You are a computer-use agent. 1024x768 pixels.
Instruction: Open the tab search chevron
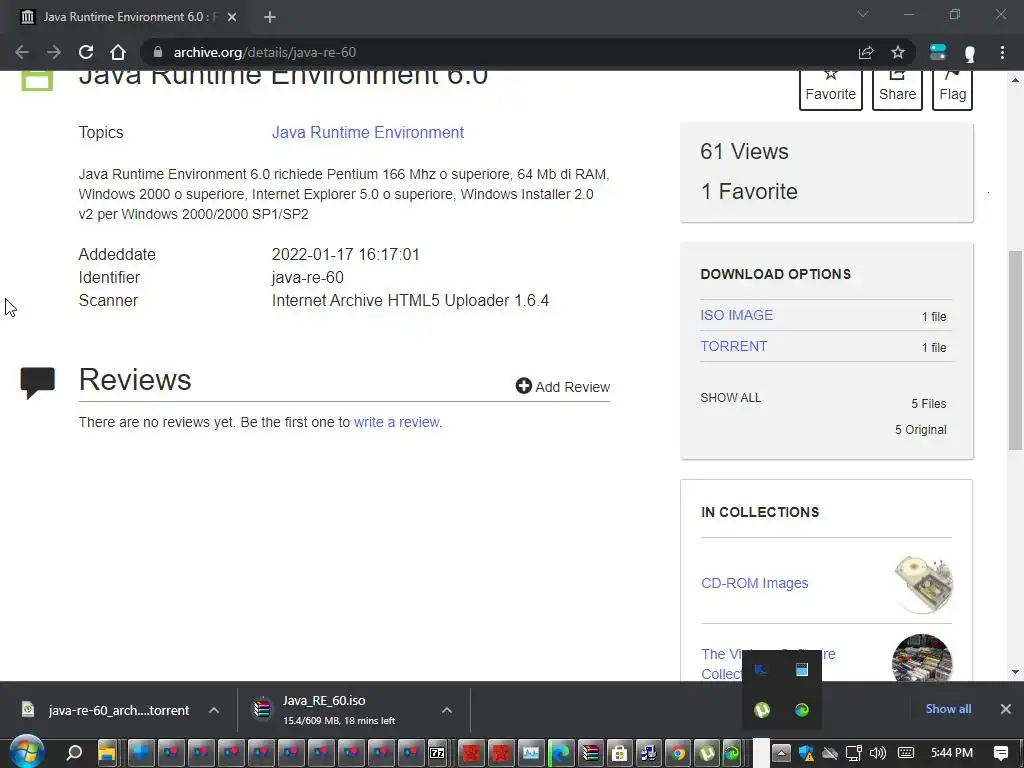(x=863, y=14)
